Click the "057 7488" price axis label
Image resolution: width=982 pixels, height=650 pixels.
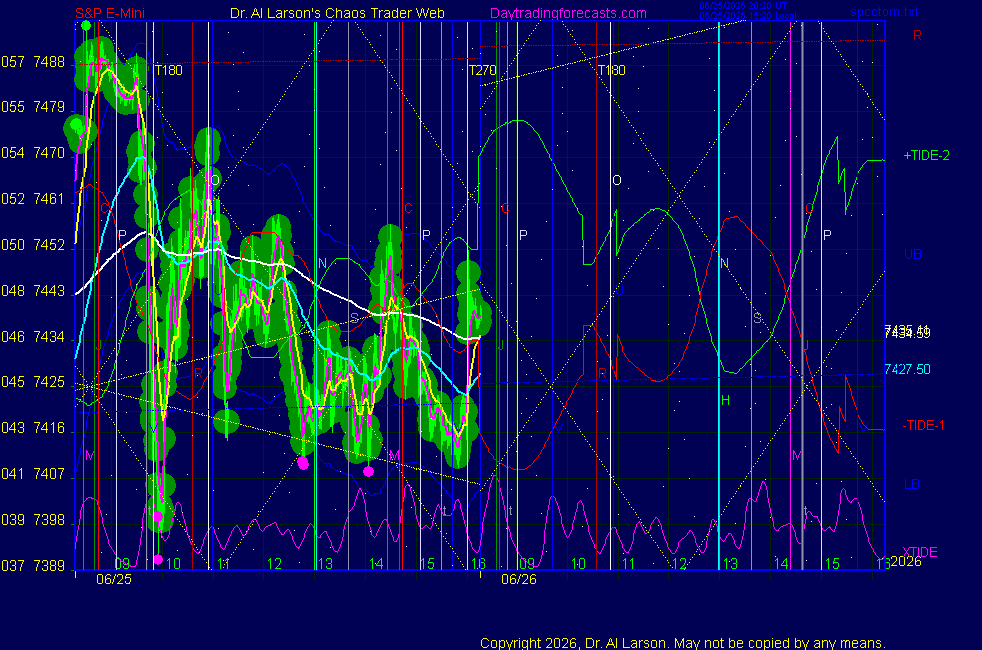point(33,62)
